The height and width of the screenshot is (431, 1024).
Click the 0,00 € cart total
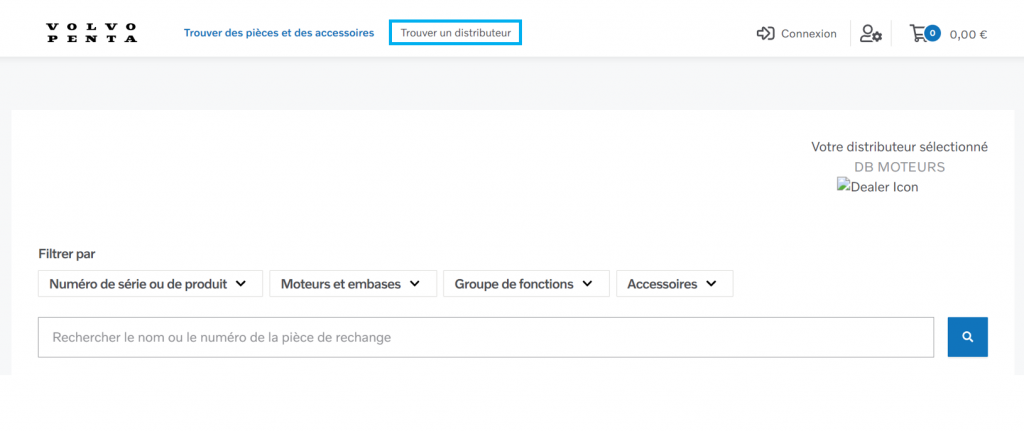[968, 35]
